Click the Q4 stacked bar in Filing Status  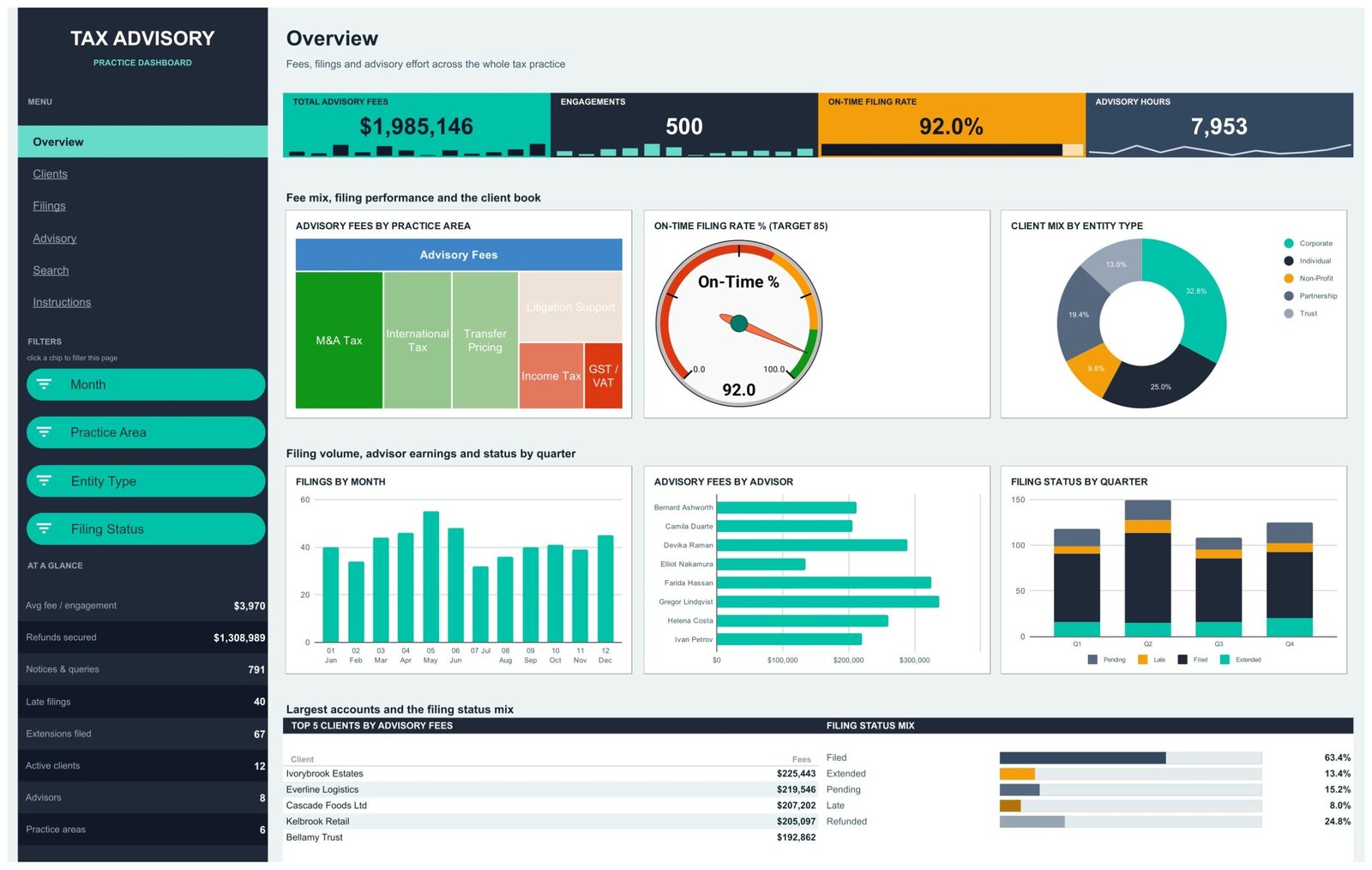click(x=1289, y=579)
